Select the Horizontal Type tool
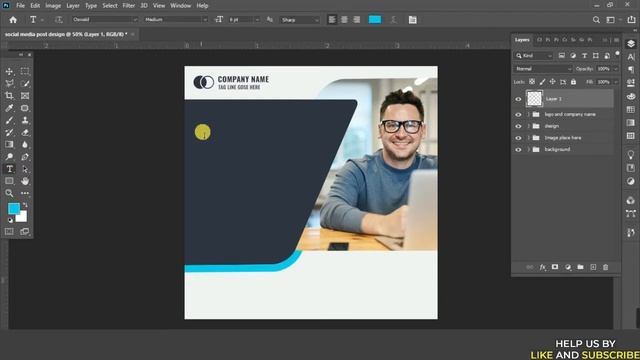This screenshot has width=640, height=360. pos(9,169)
